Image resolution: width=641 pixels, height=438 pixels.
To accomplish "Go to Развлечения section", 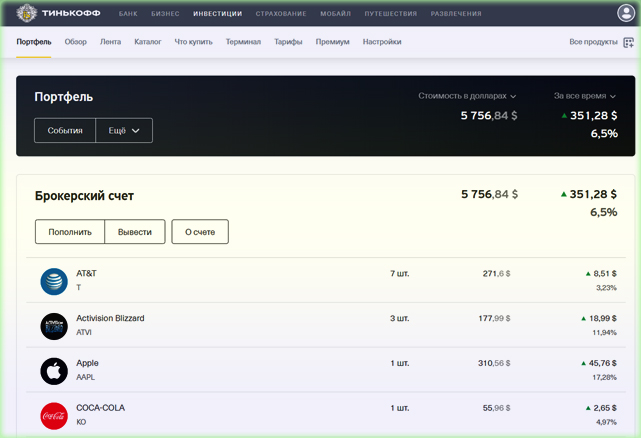I will pyautogui.click(x=456, y=13).
